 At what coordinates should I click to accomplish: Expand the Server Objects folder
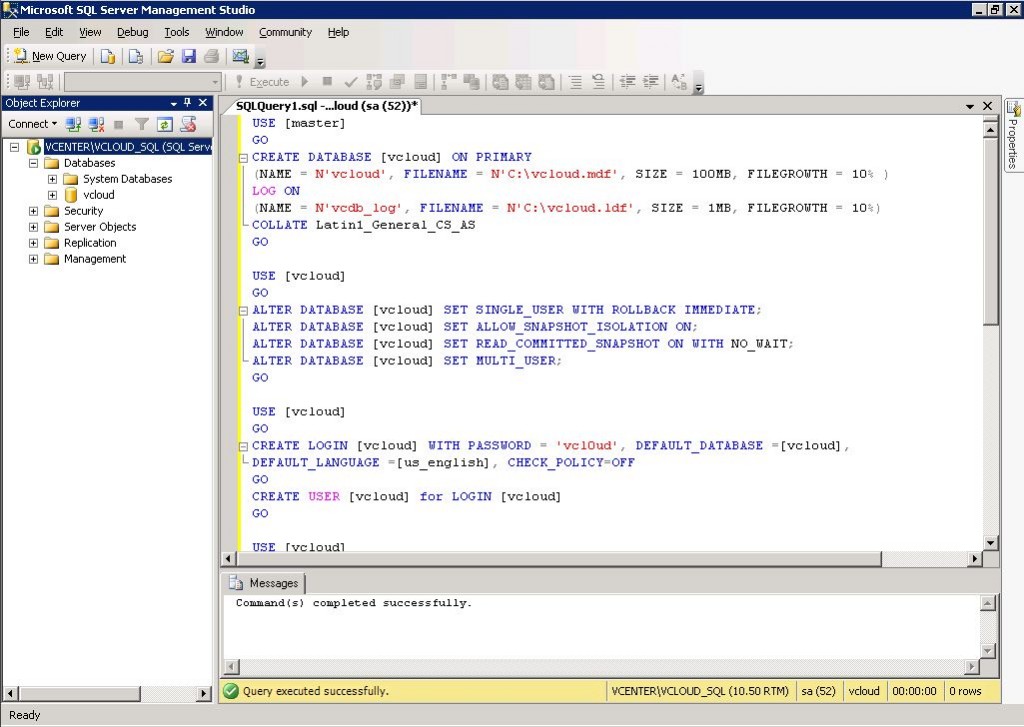coord(33,227)
